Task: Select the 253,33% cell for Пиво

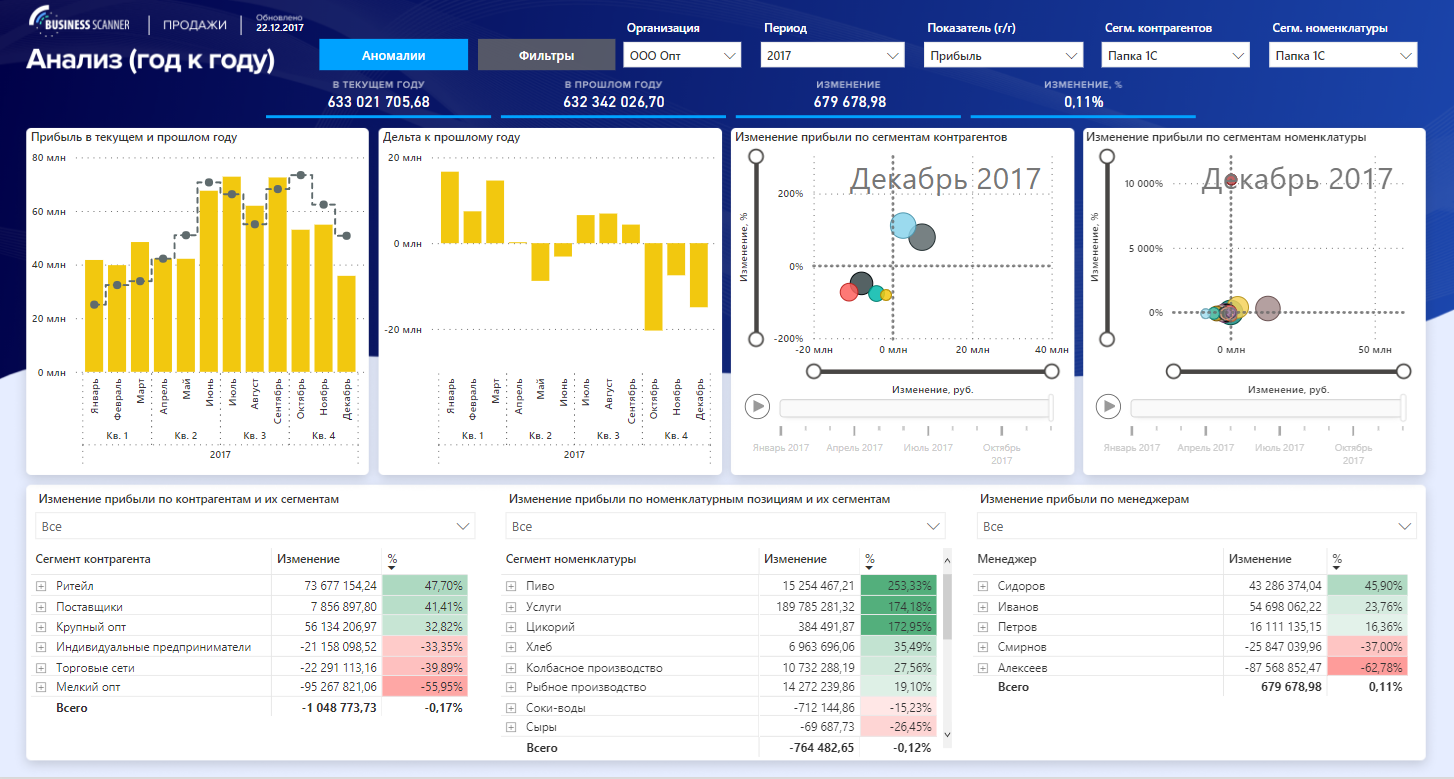Action: [x=897, y=586]
